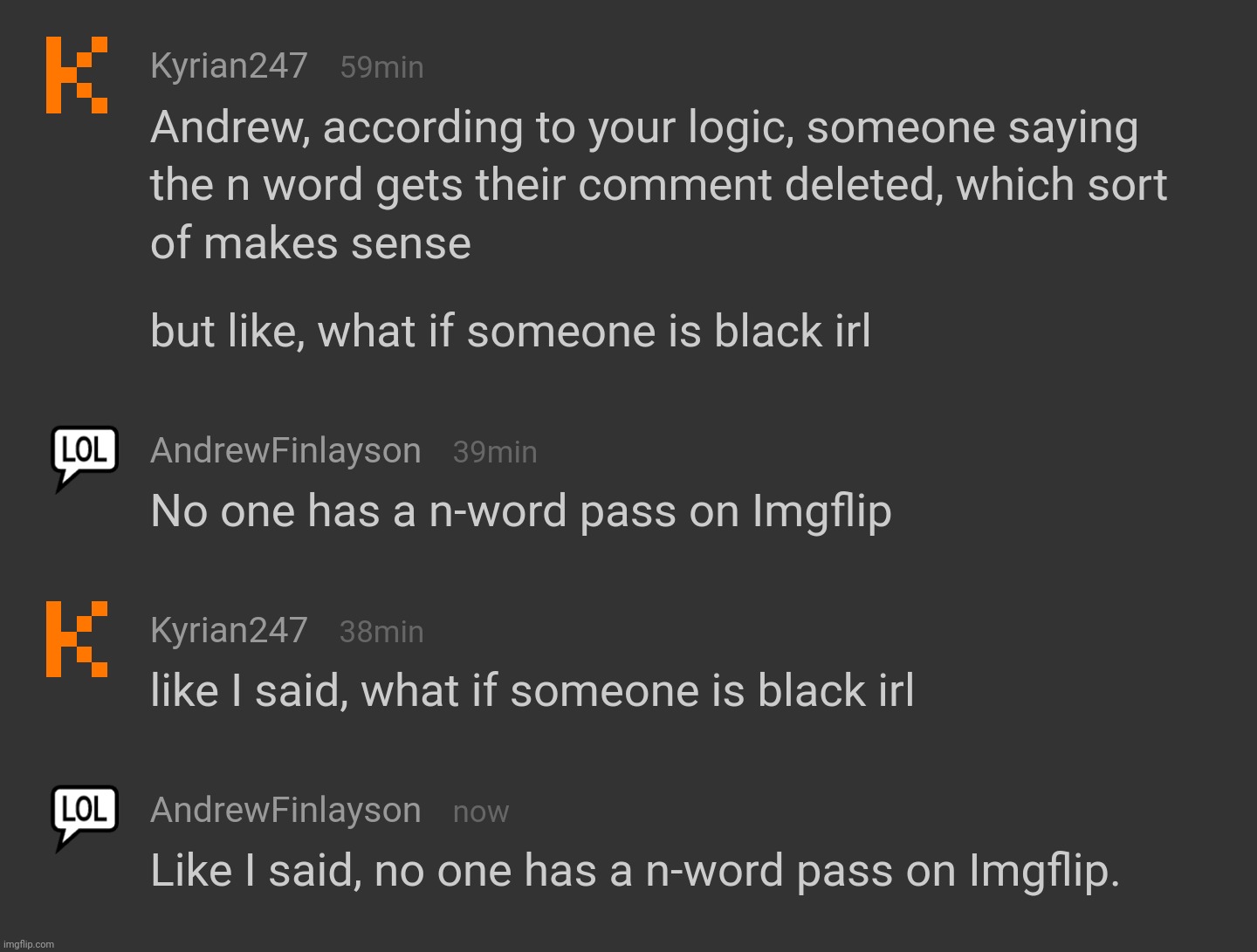Image resolution: width=1257 pixels, height=952 pixels.
Task: Click the comment beginning "Like I said, no one has"
Action: click(635, 871)
